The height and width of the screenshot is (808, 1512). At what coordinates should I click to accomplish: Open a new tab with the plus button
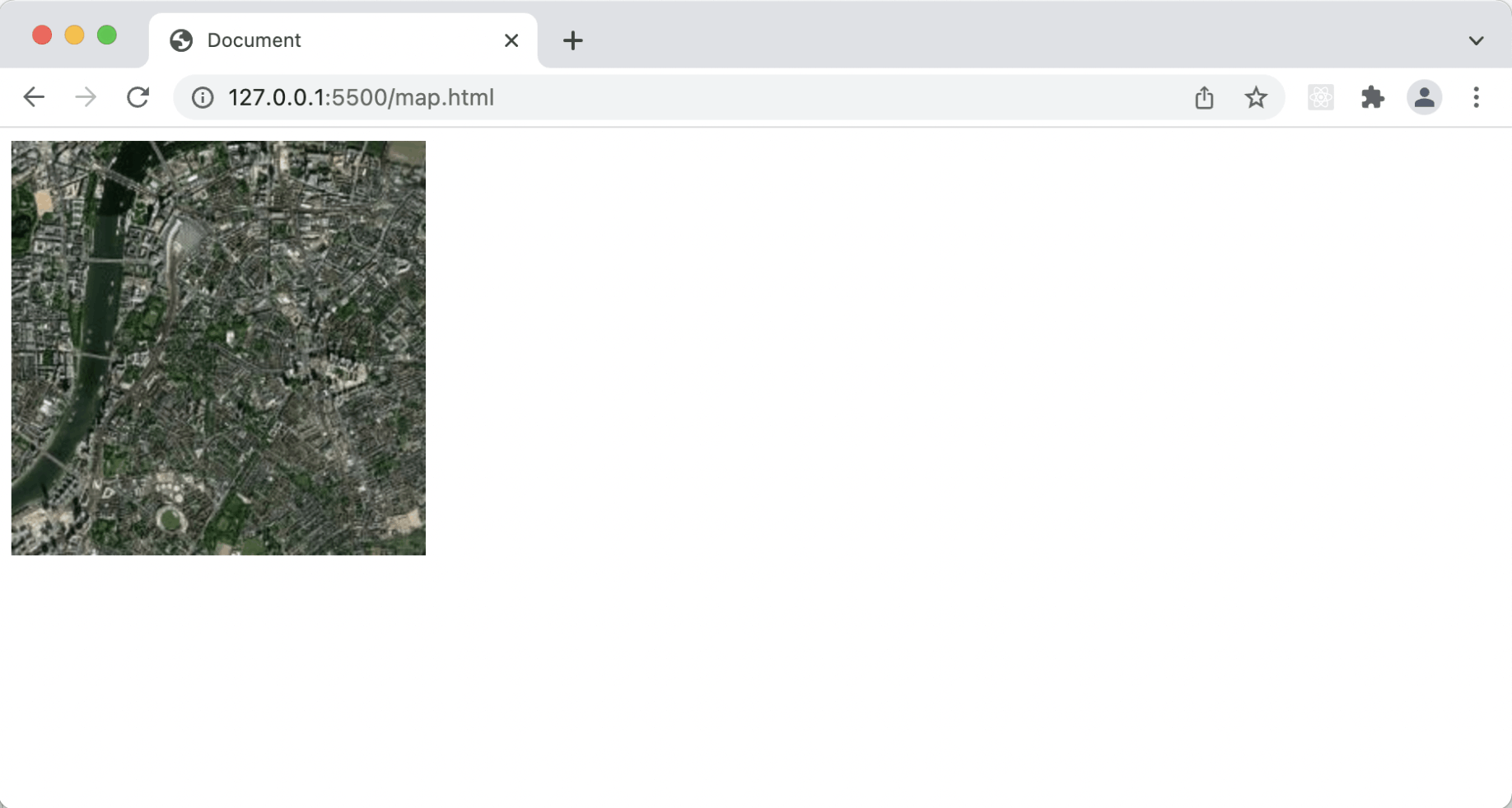pos(573,40)
